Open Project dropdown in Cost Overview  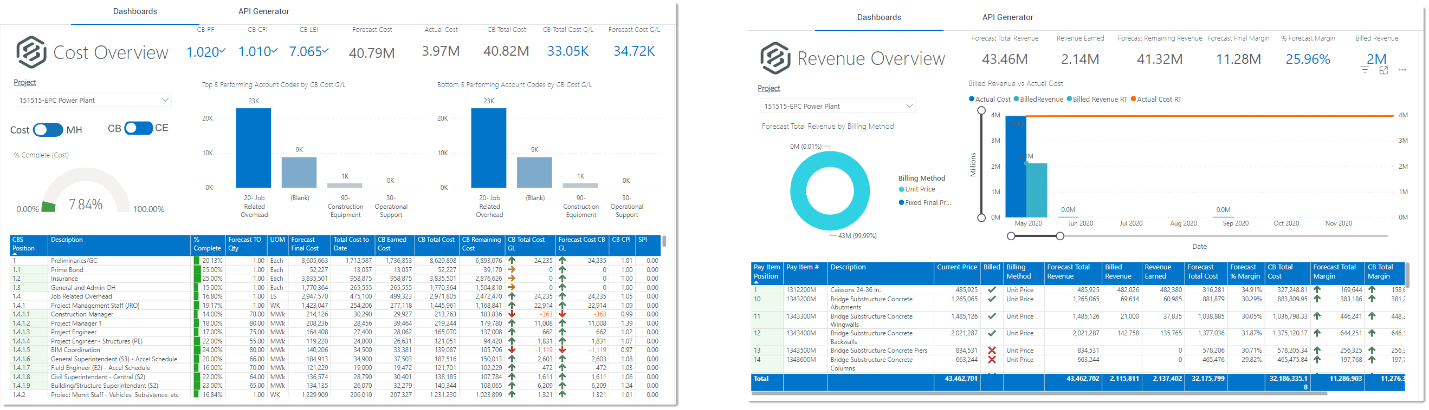[92, 100]
